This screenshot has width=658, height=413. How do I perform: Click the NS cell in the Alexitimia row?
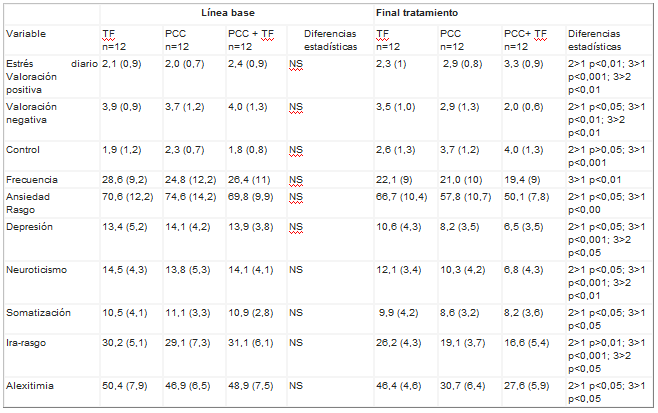click(295, 384)
